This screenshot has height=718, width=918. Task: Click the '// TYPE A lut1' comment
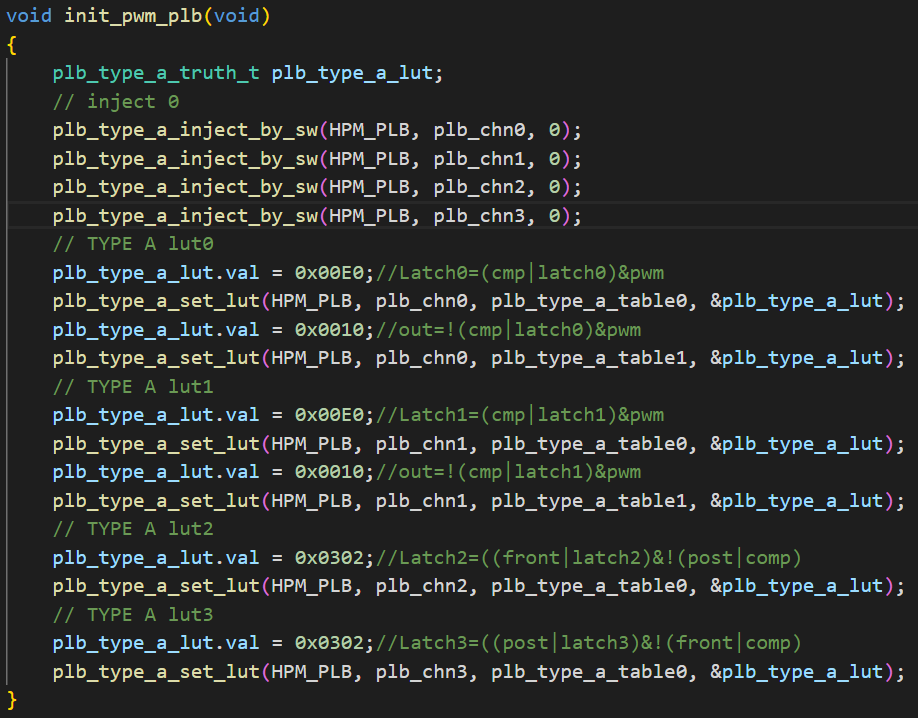click(x=133, y=386)
